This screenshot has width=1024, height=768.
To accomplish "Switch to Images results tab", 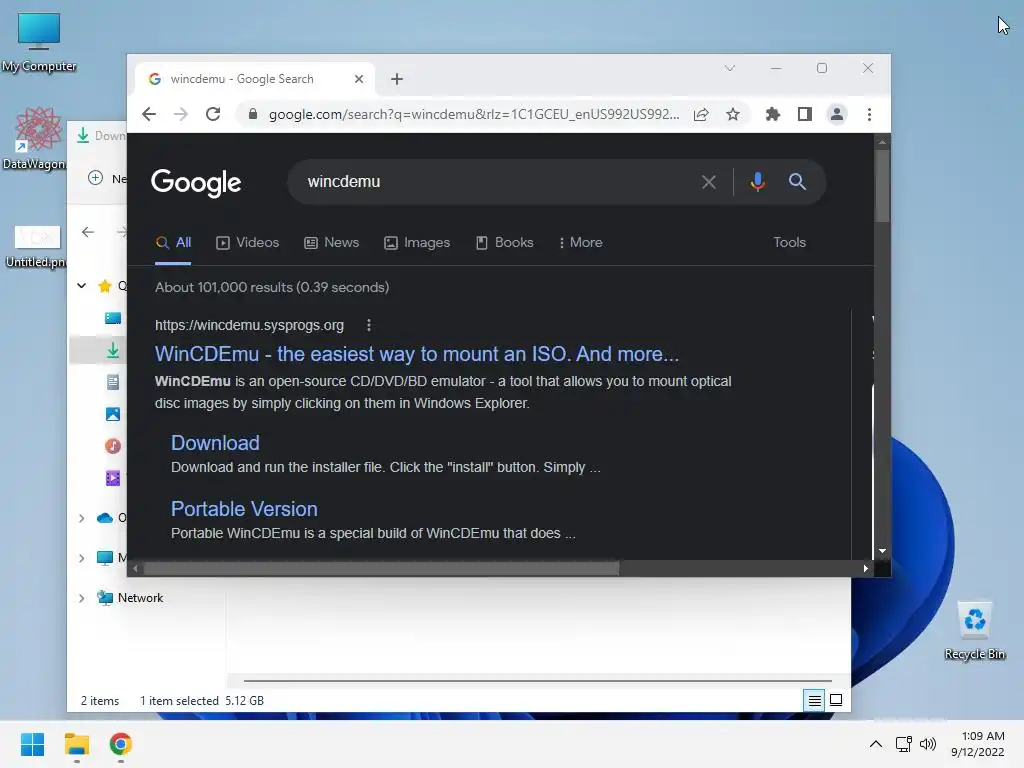I will [417, 242].
